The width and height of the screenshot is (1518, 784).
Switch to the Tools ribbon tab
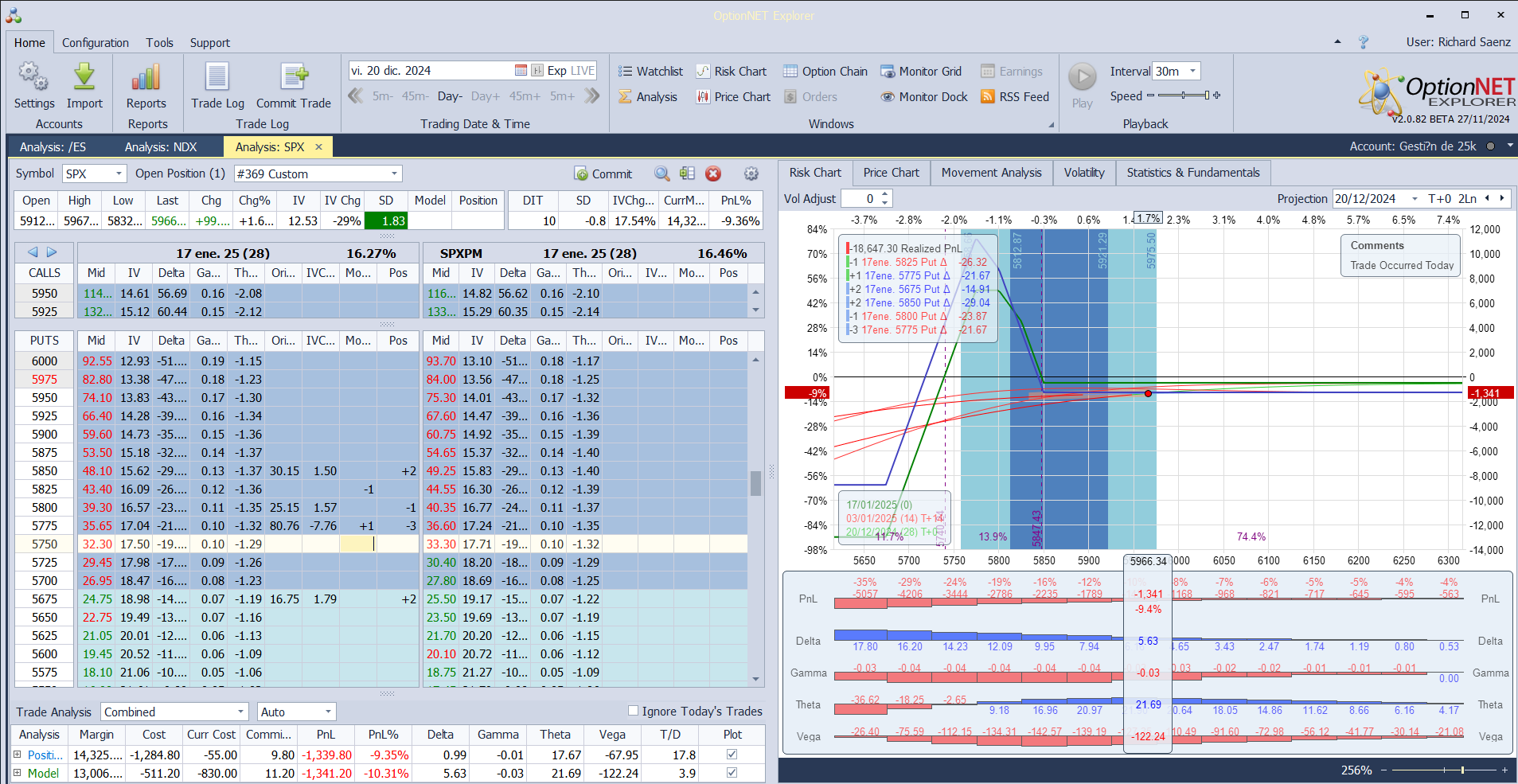click(159, 43)
